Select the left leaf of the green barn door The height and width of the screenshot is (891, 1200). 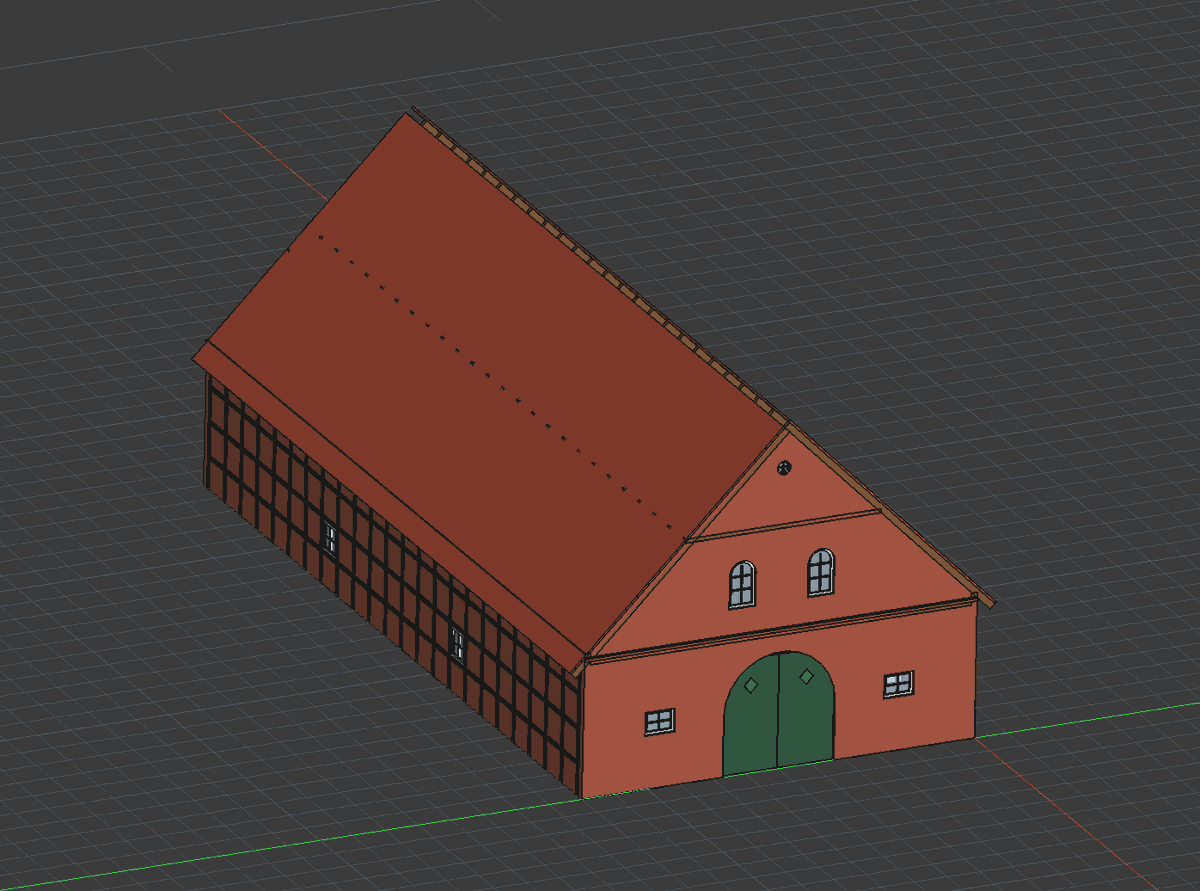(751, 716)
